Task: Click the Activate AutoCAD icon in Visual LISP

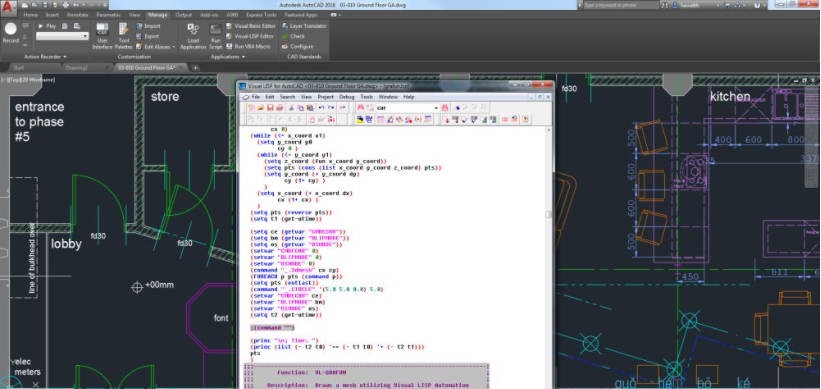Action: [x=360, y=119]
